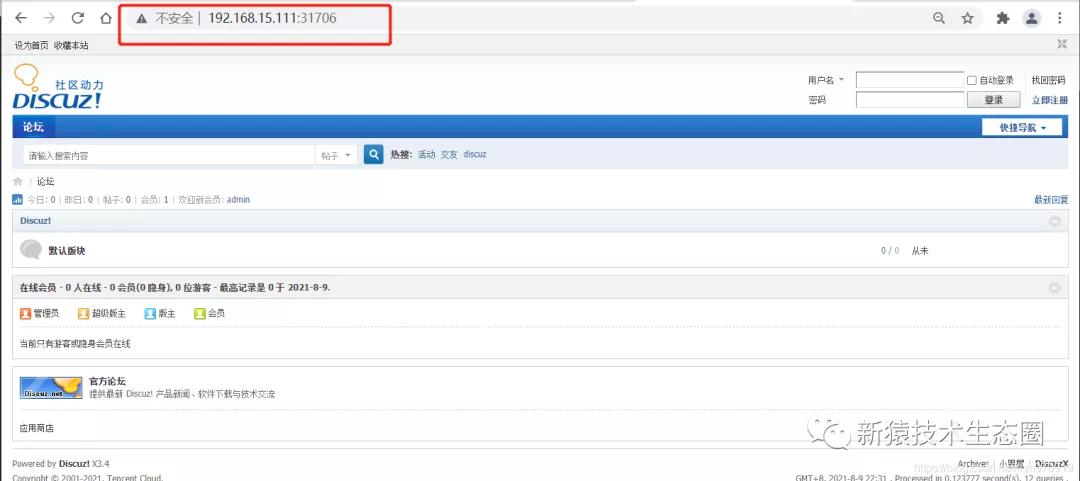Click the 管理员 legend icon

(x=25, y=314)
